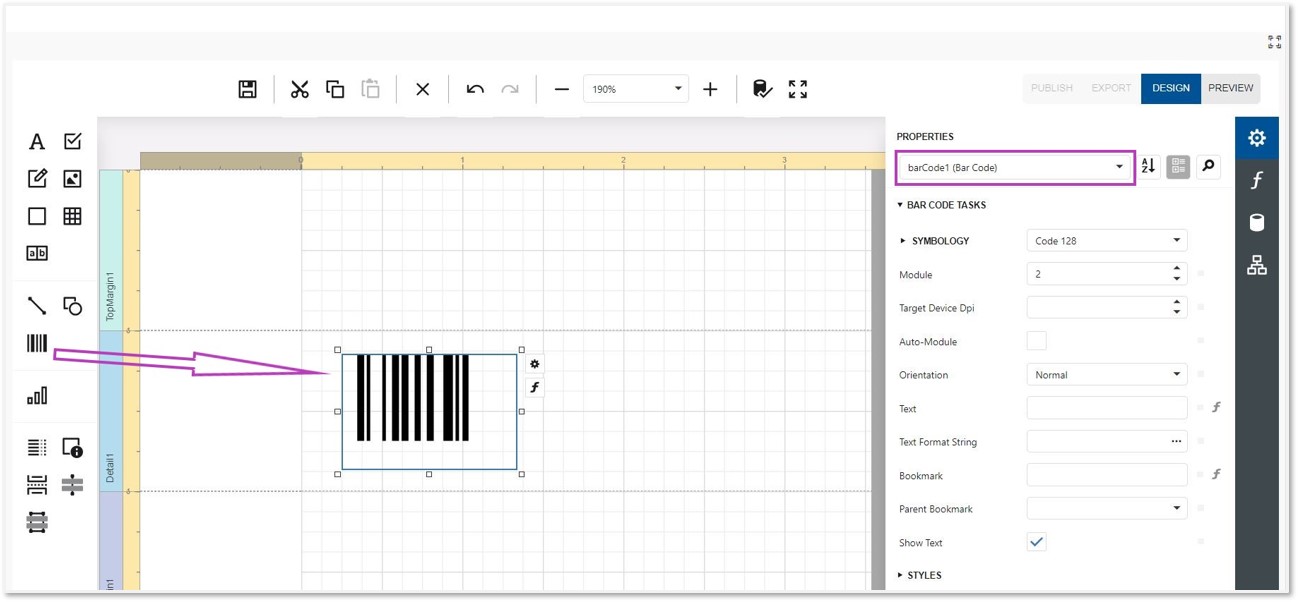Open the Orientation dropdown
1298x602 pixels.
[1106, 375]
